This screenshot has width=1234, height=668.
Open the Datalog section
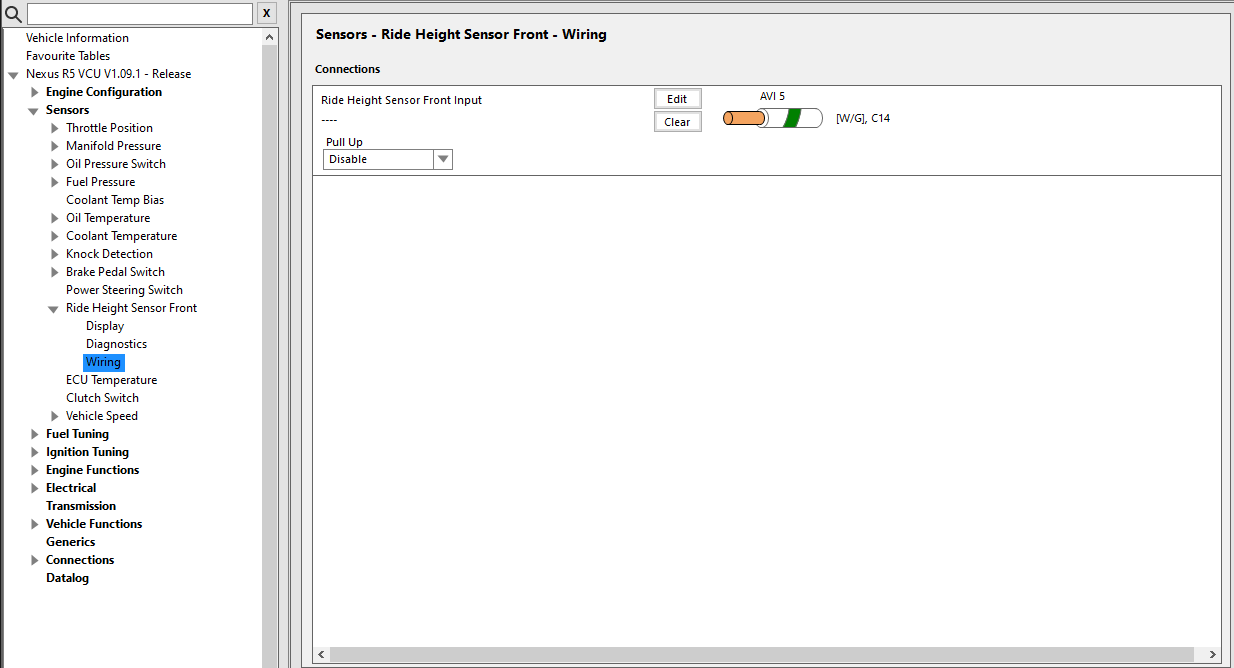pyautogui.click(x=67, y=578)
